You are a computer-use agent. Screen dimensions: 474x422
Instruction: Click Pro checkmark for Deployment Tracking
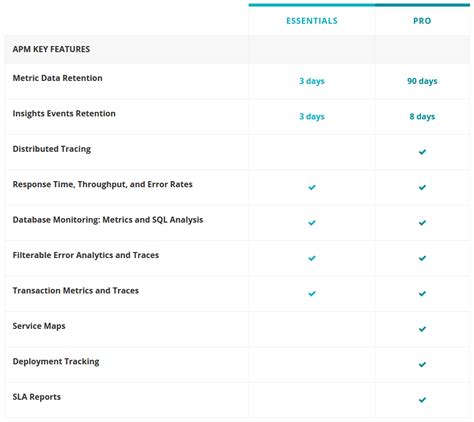pyautogui.click(x=422, y=364)
